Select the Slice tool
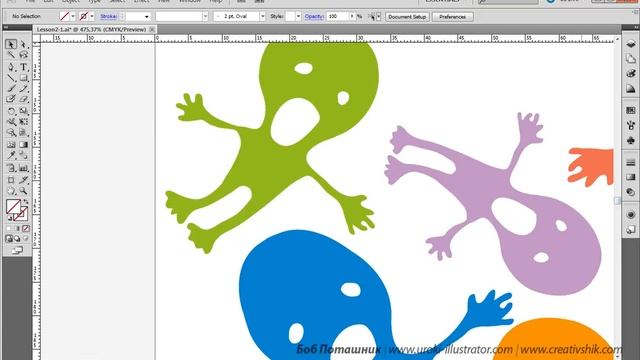Viewport: 640px width, 360px height. (24, 180)
